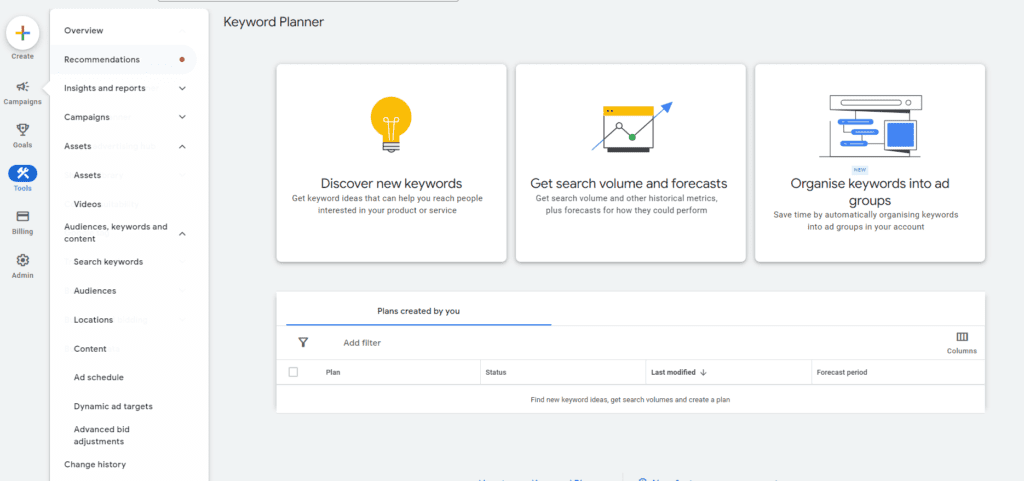This screenshot has height=481, width=1024.
Task: Open Campaigns megaphone icon in sidebar
Action: [x=22, y=87]
